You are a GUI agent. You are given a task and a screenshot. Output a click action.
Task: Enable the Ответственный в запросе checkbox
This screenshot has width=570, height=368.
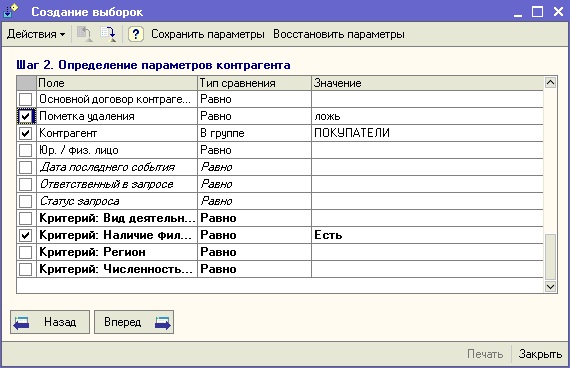[x=25, y=184]
